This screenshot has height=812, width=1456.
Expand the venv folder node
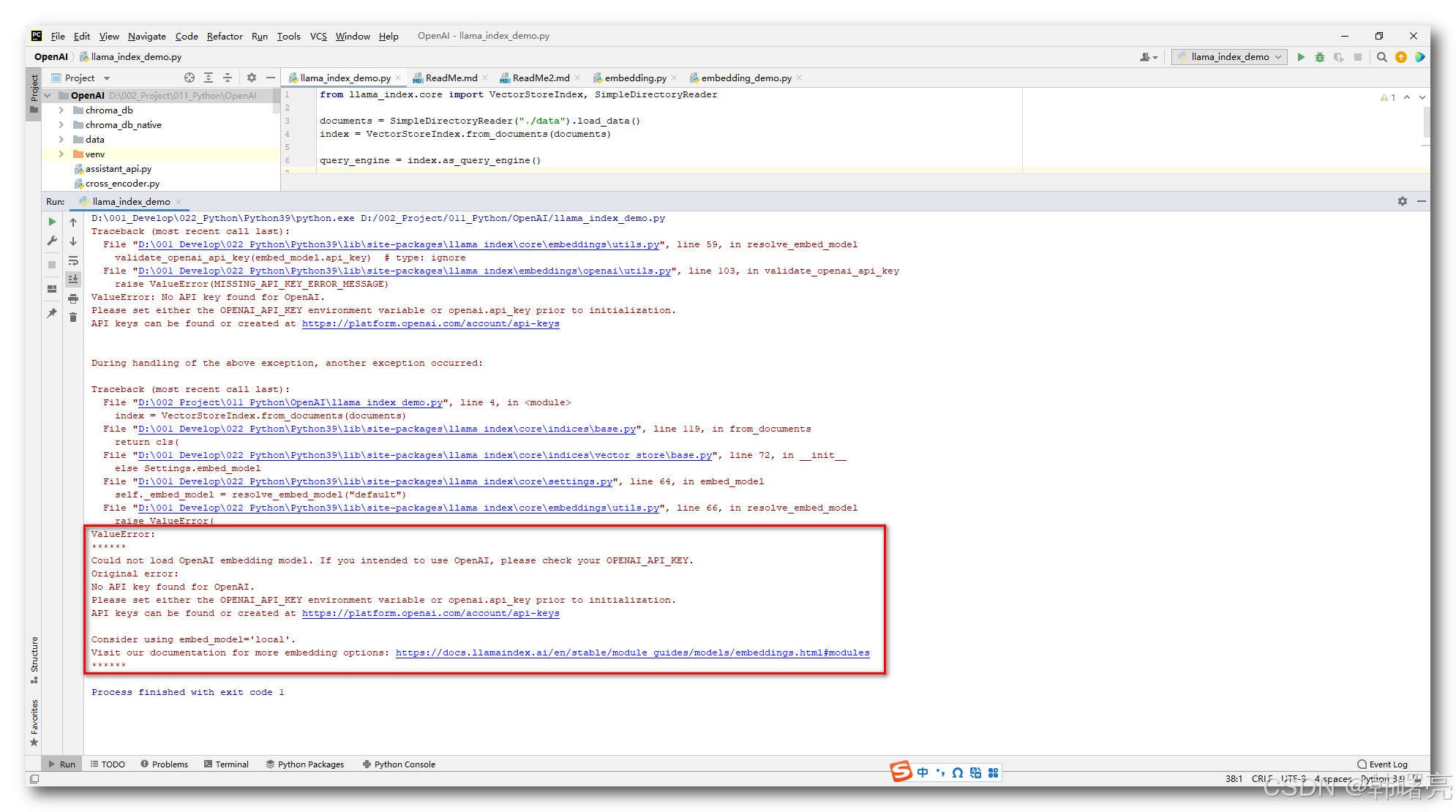tap(61, 154)
